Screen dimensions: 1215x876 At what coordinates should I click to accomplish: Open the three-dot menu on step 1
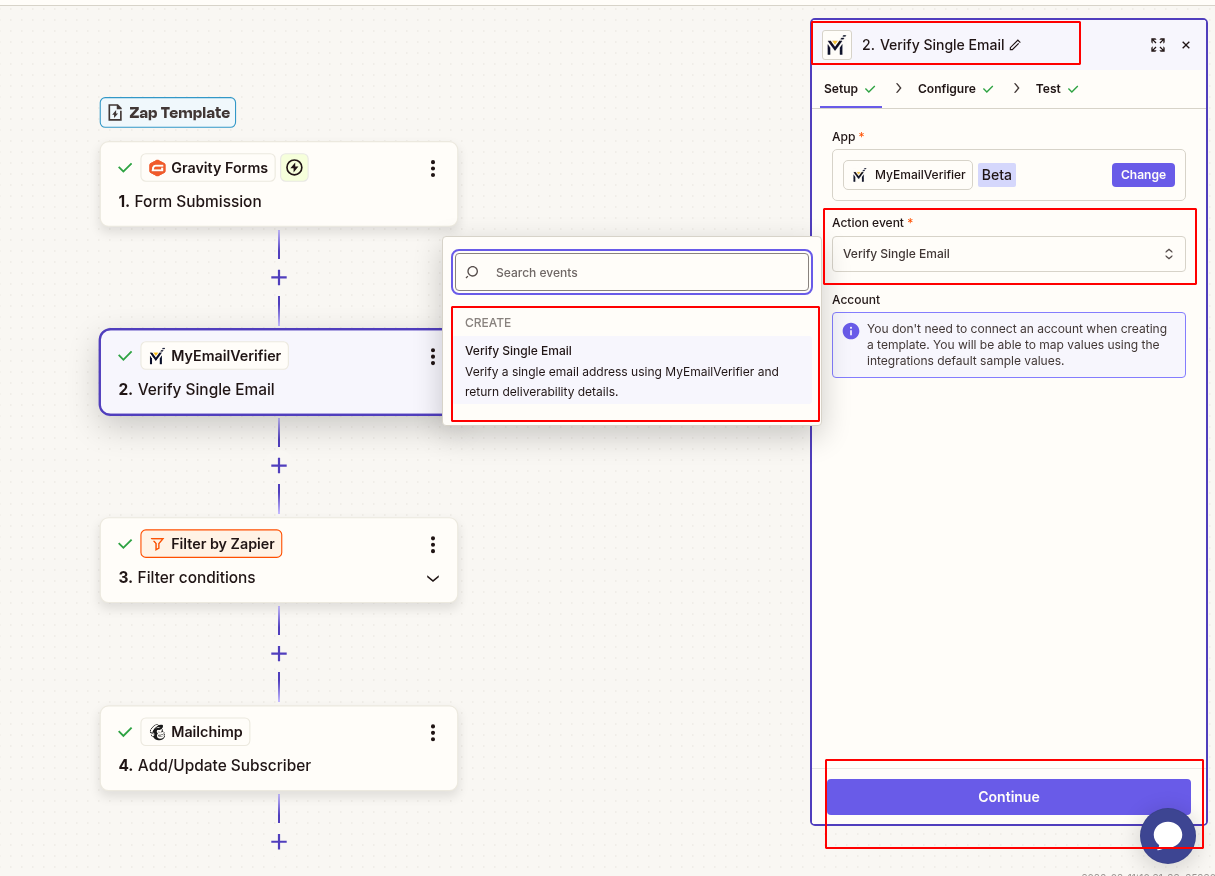tap(432, 167)
